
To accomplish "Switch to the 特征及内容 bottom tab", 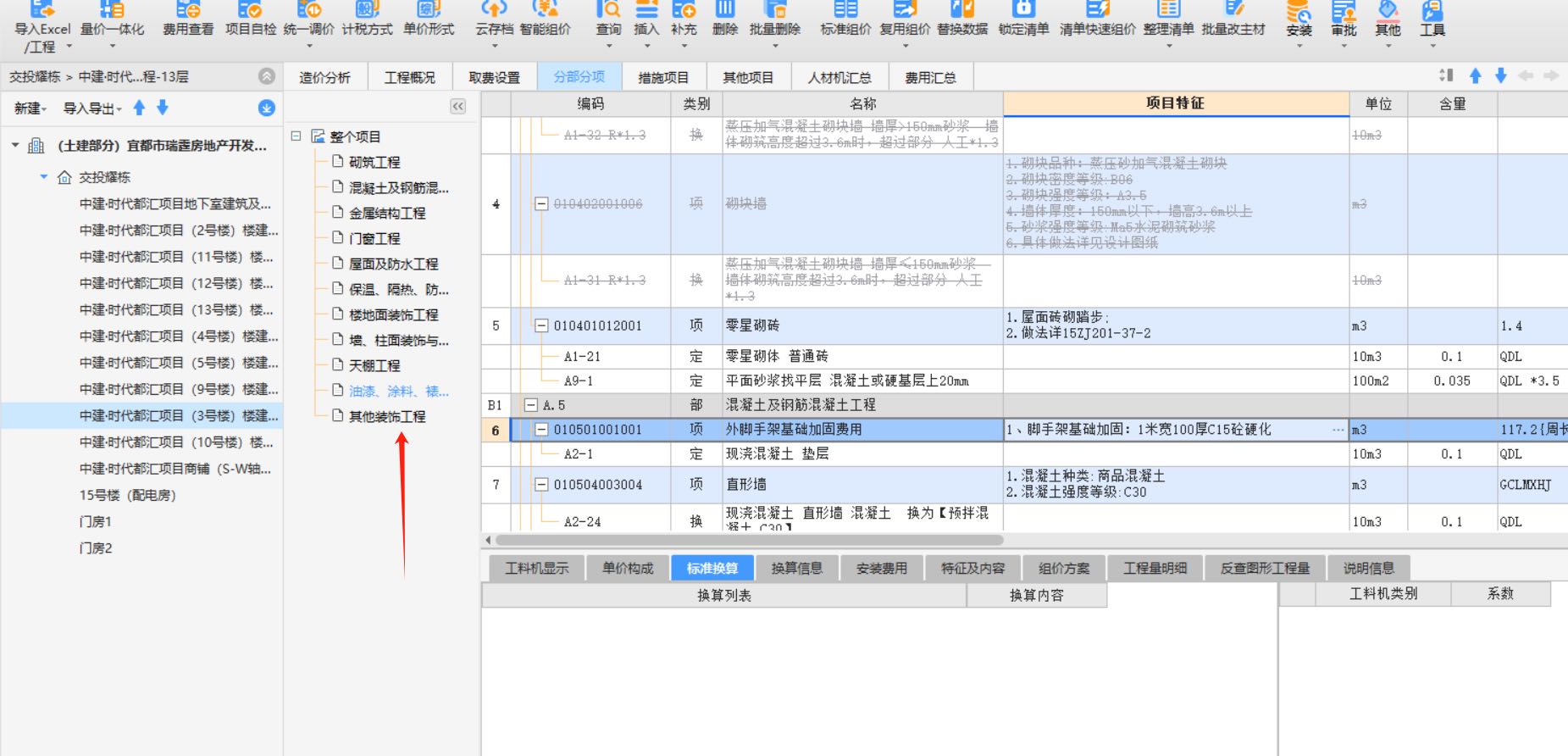I will point(972,568).
